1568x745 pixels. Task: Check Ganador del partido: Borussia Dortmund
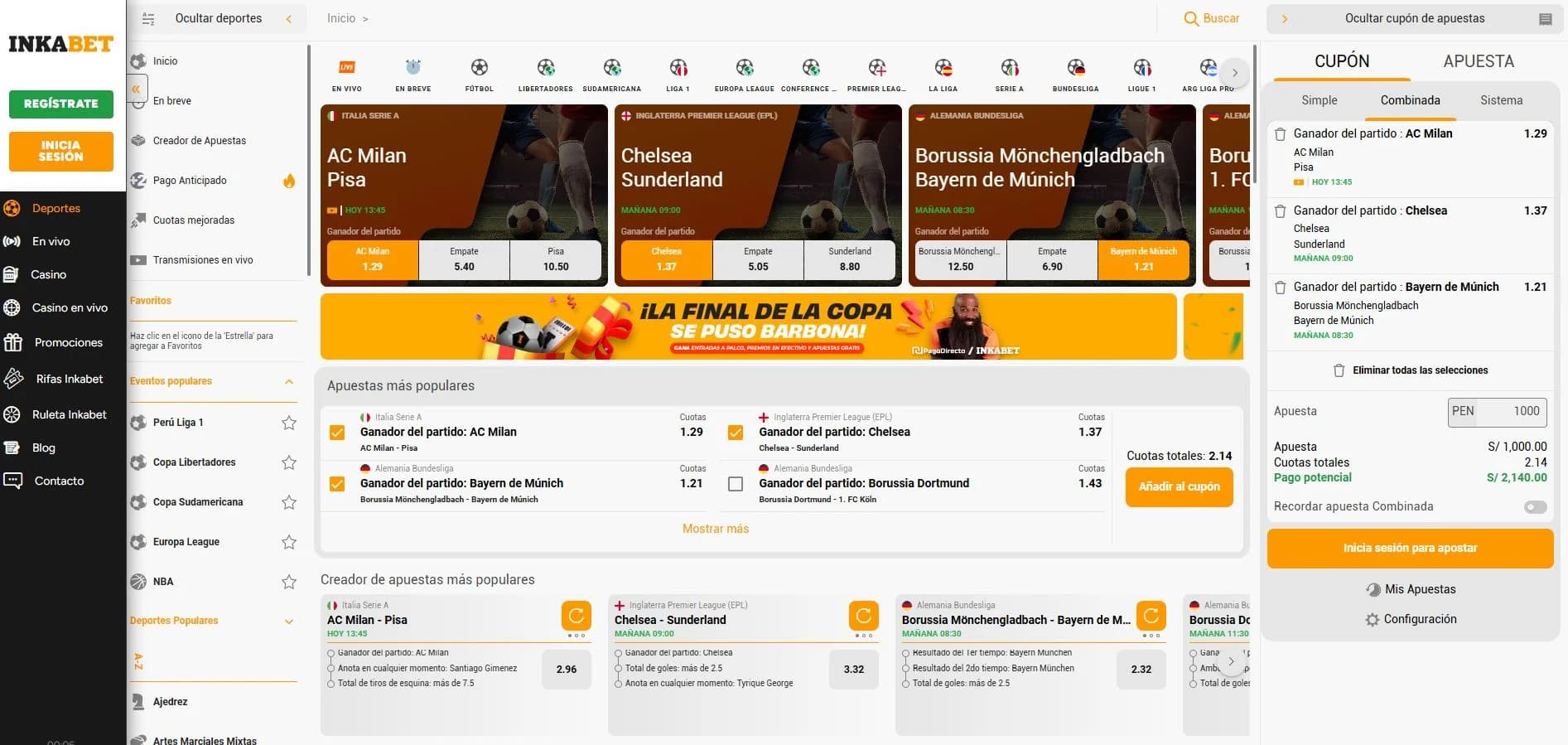[736, 484]
